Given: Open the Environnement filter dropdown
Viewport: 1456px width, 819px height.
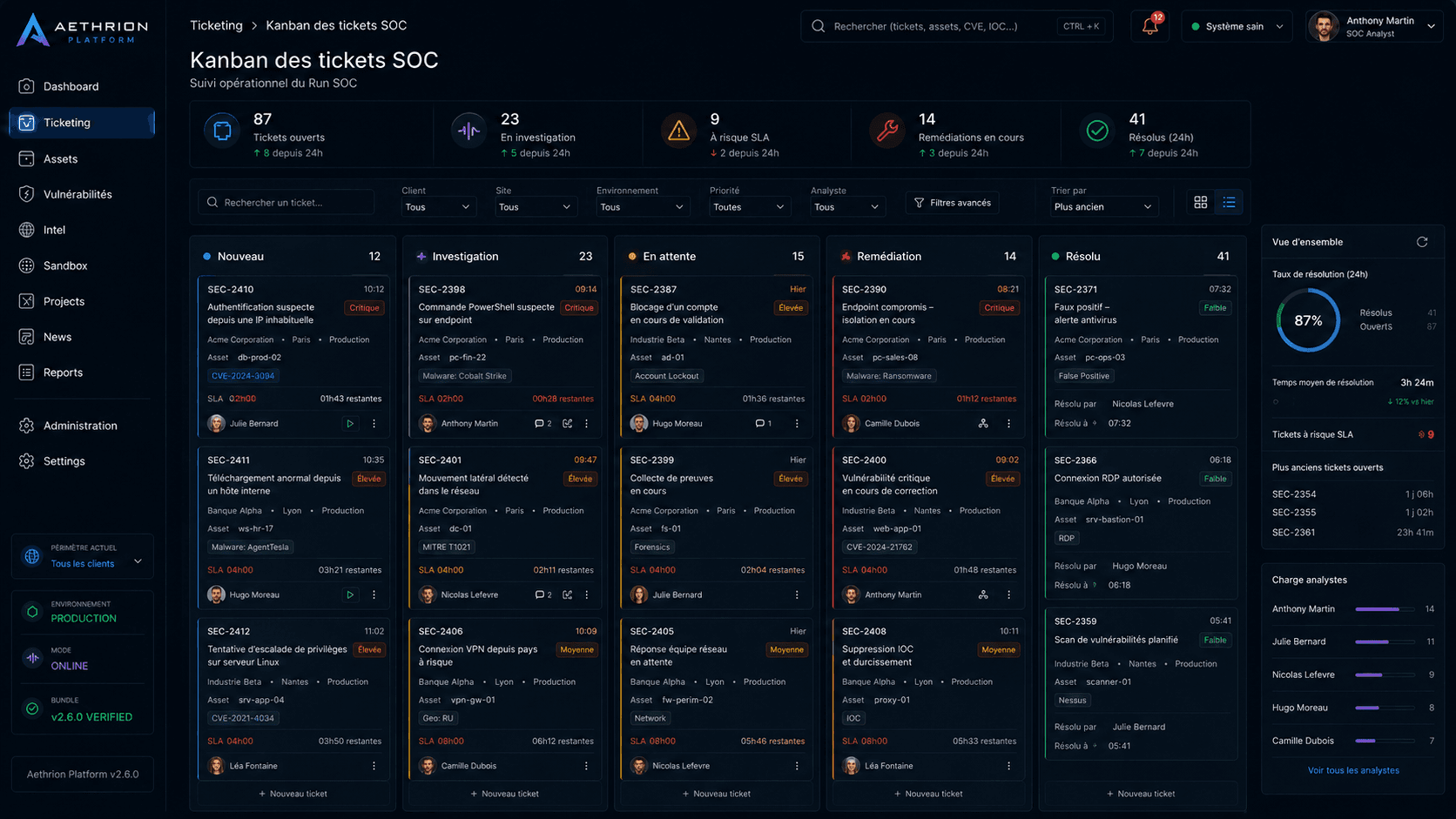Looking at the screenshot, I should (642, 207).
